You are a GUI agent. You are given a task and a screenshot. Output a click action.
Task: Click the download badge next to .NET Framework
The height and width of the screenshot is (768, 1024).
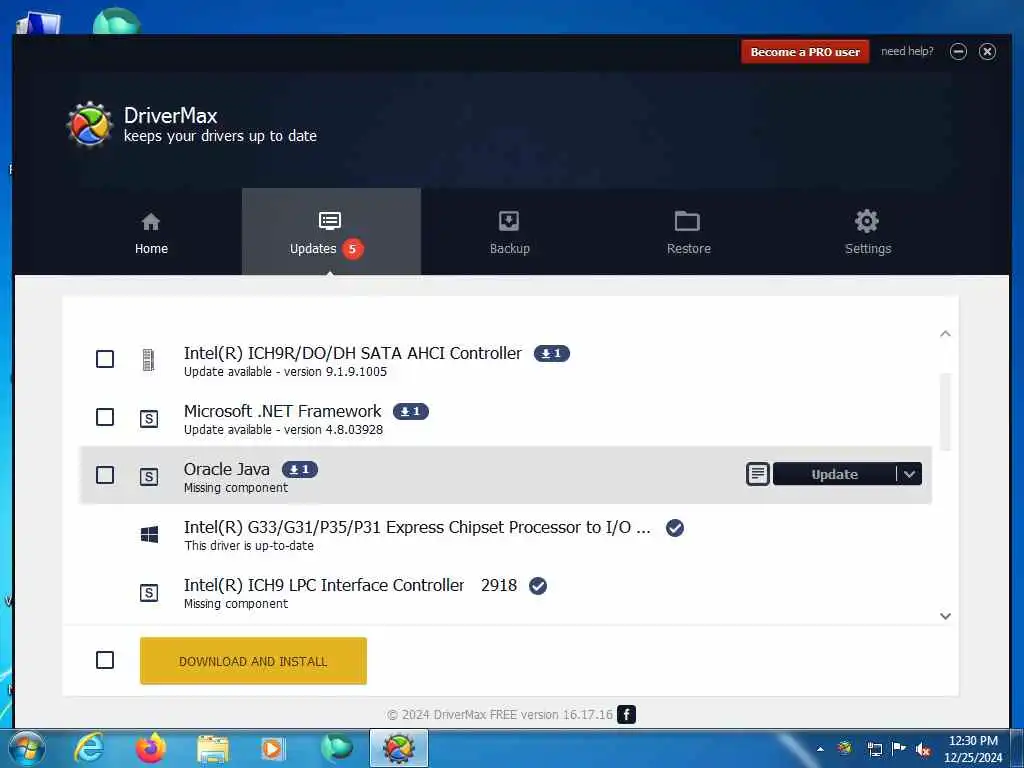[411, 411]
